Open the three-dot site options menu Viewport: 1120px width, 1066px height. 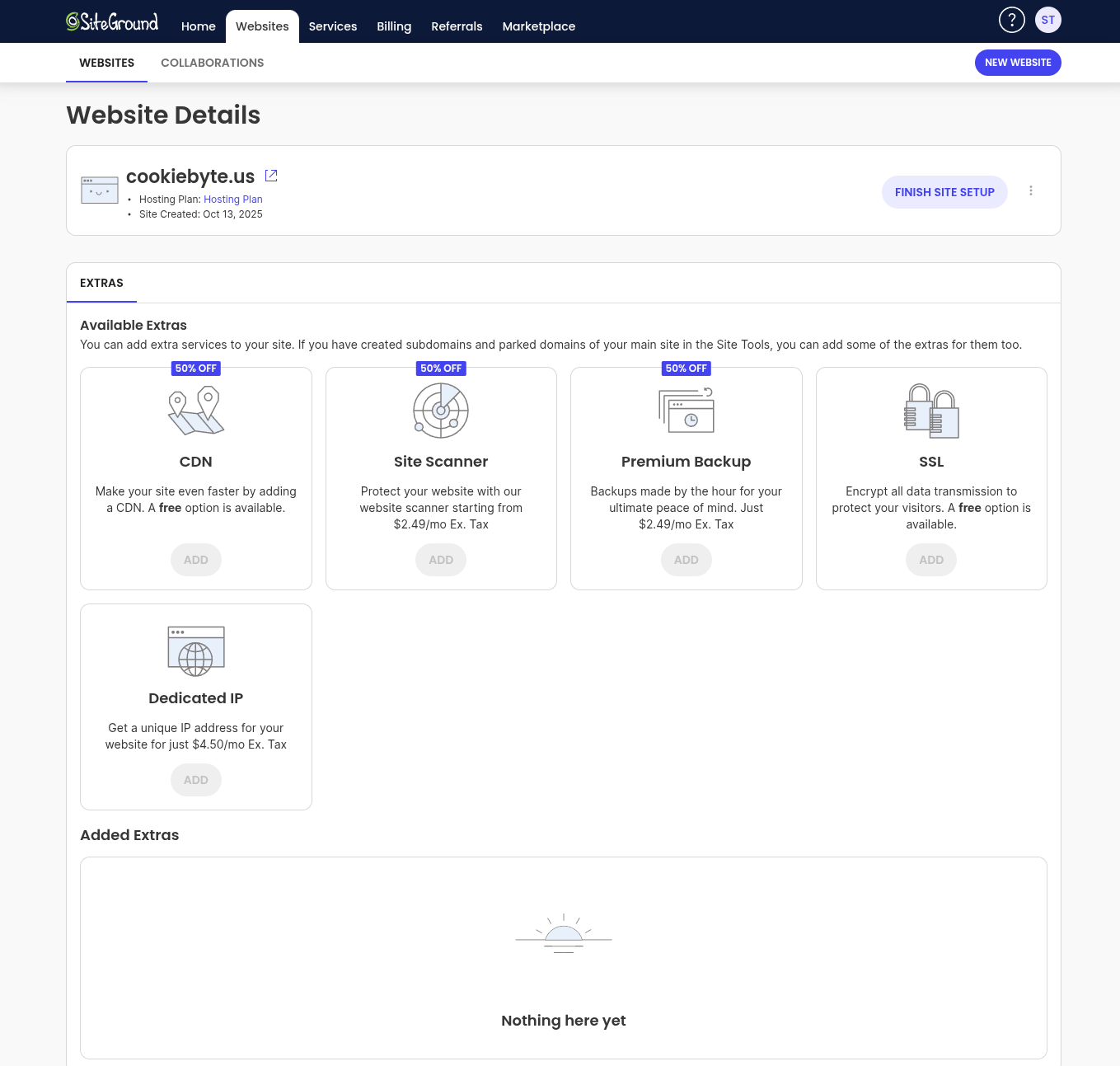click(x=1030, y=191)
